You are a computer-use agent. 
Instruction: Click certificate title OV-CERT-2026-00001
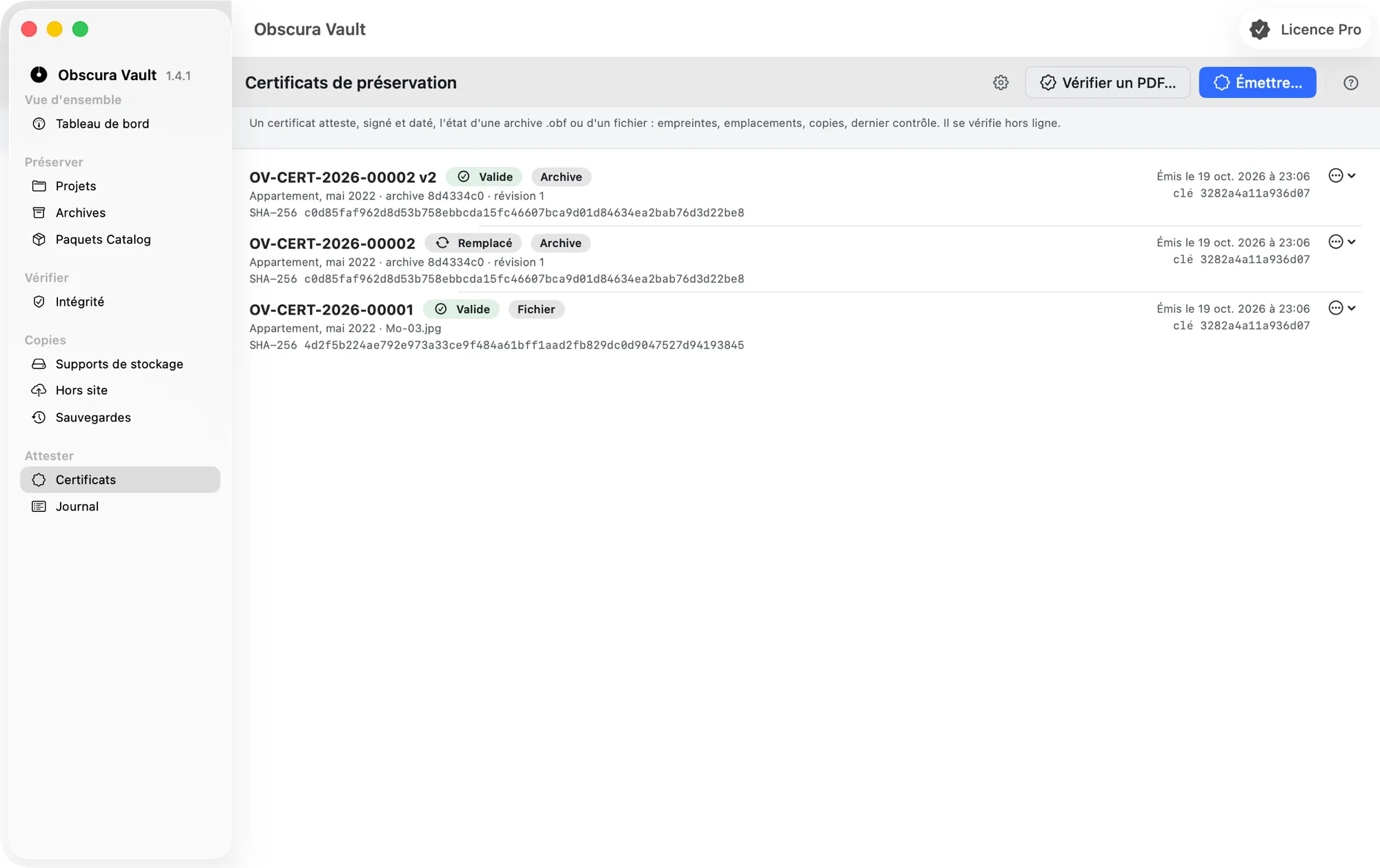tap(331, 310)
